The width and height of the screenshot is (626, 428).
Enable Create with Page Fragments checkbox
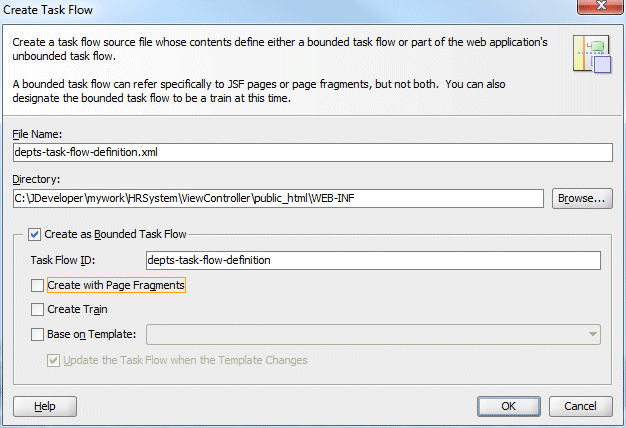click(x=38, y=285)
